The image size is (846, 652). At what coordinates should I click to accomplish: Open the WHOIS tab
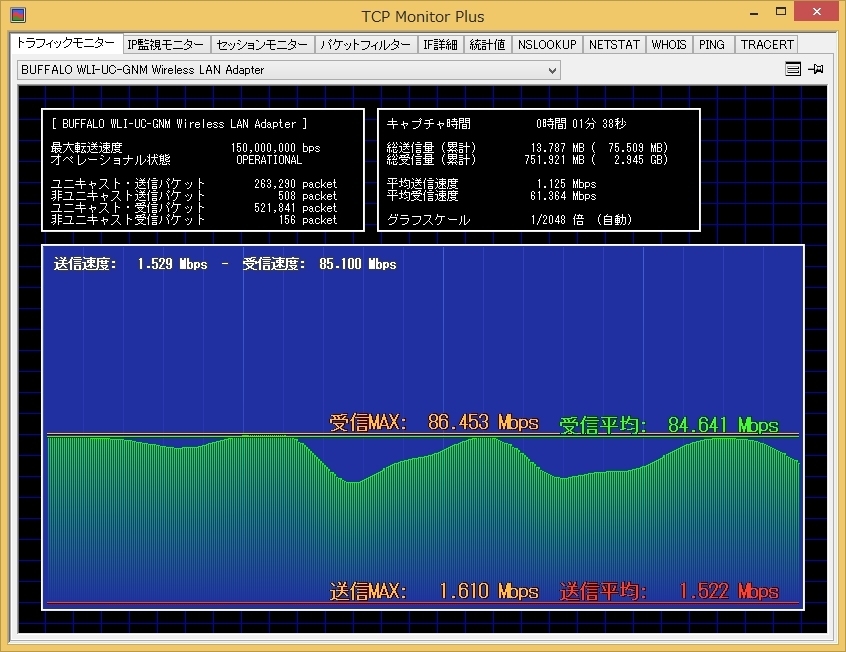tap(669, 45)
